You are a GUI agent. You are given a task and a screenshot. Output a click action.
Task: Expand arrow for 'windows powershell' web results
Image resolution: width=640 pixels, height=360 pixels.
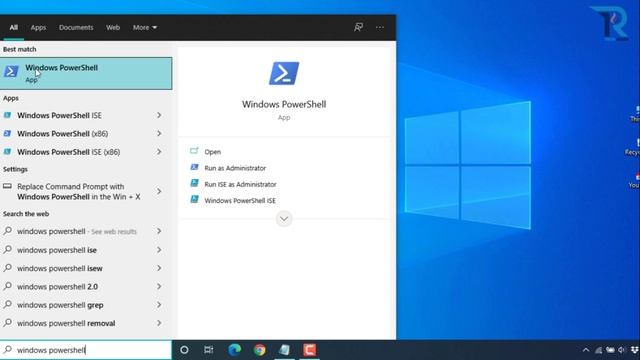pos(159,231)
